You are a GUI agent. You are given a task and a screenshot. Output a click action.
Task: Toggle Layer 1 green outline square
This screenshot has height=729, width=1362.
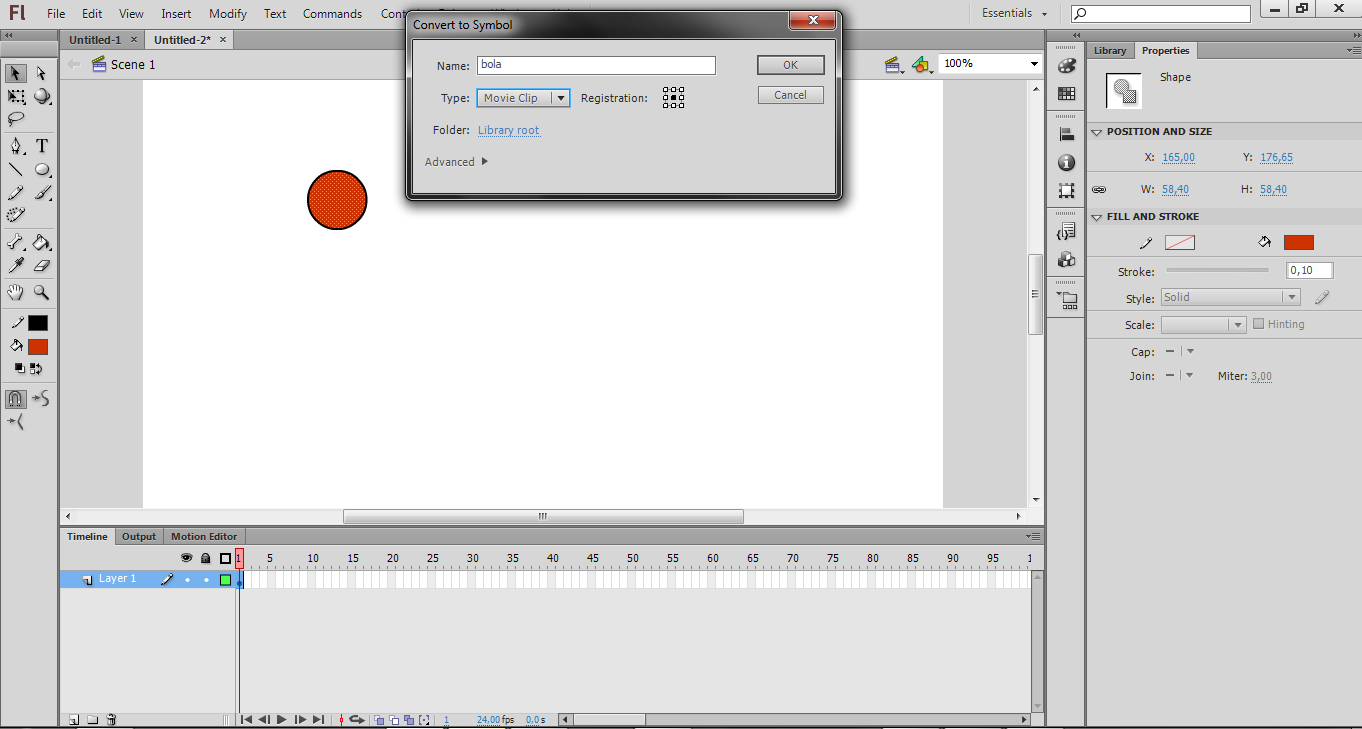point(226,579)
